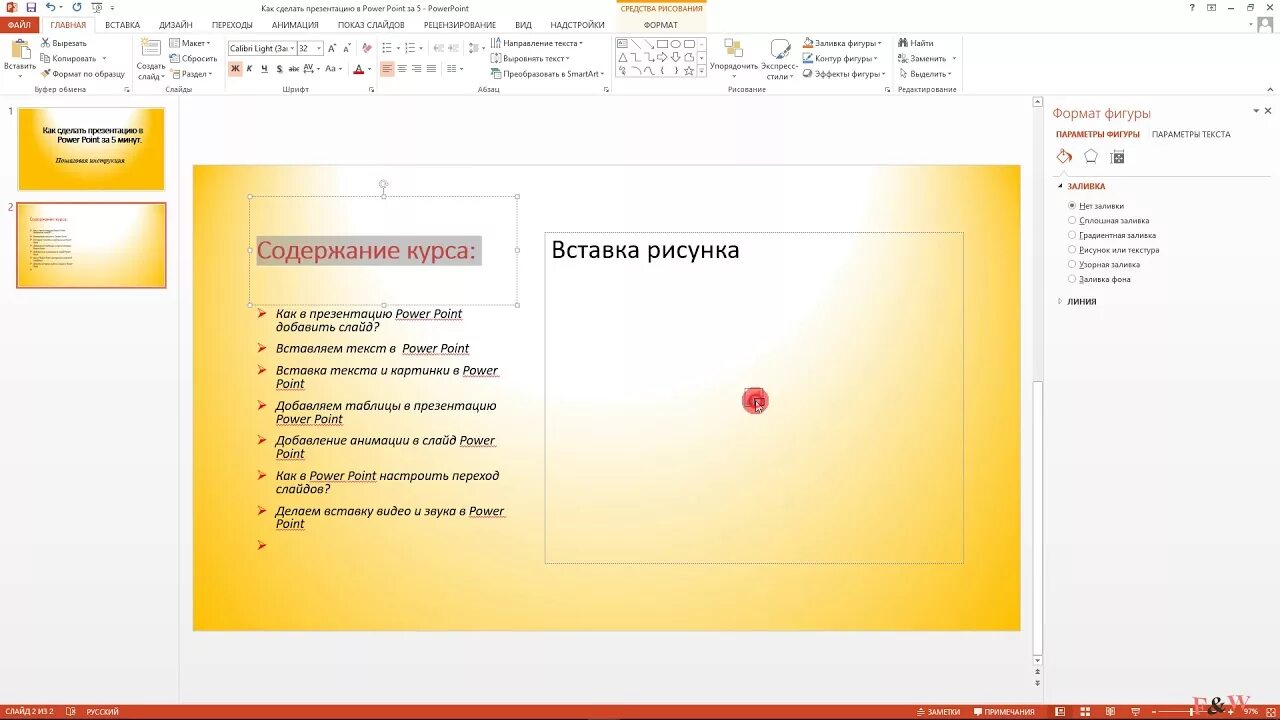Align text left in paragraph group

click(x=387, y=69)
